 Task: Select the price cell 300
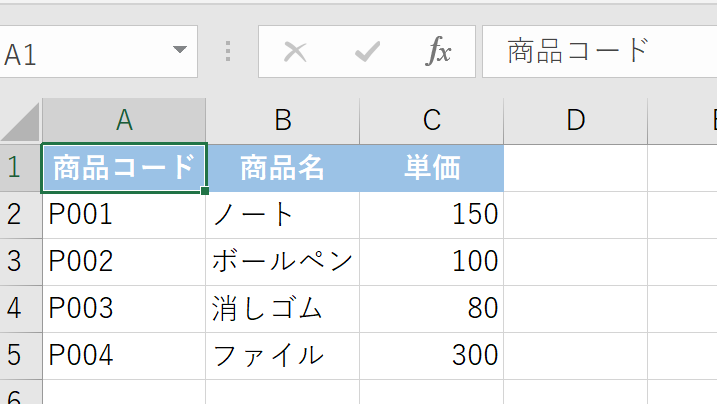[432, 356]
